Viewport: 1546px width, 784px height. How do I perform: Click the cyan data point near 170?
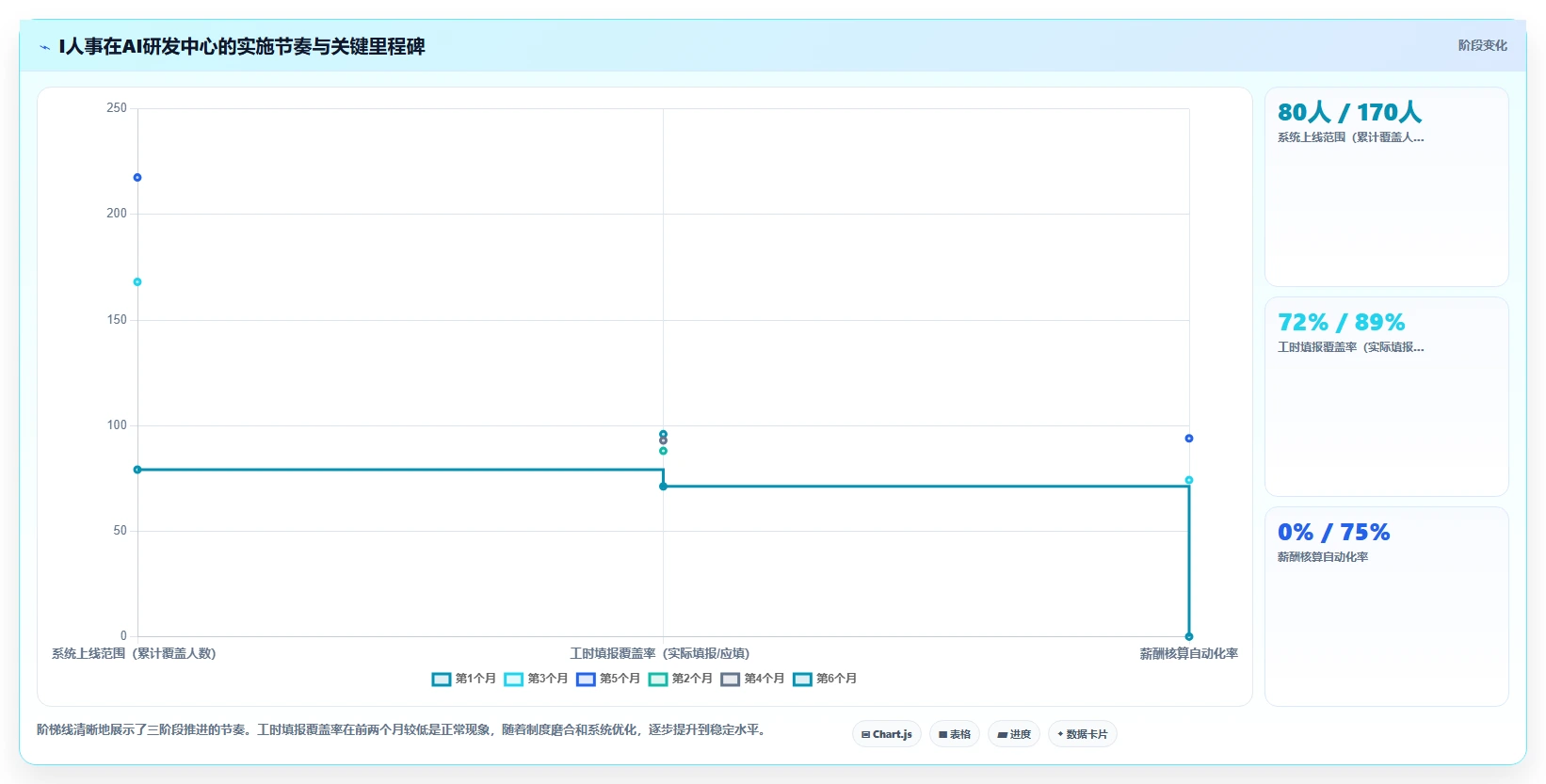pos(137,282)
